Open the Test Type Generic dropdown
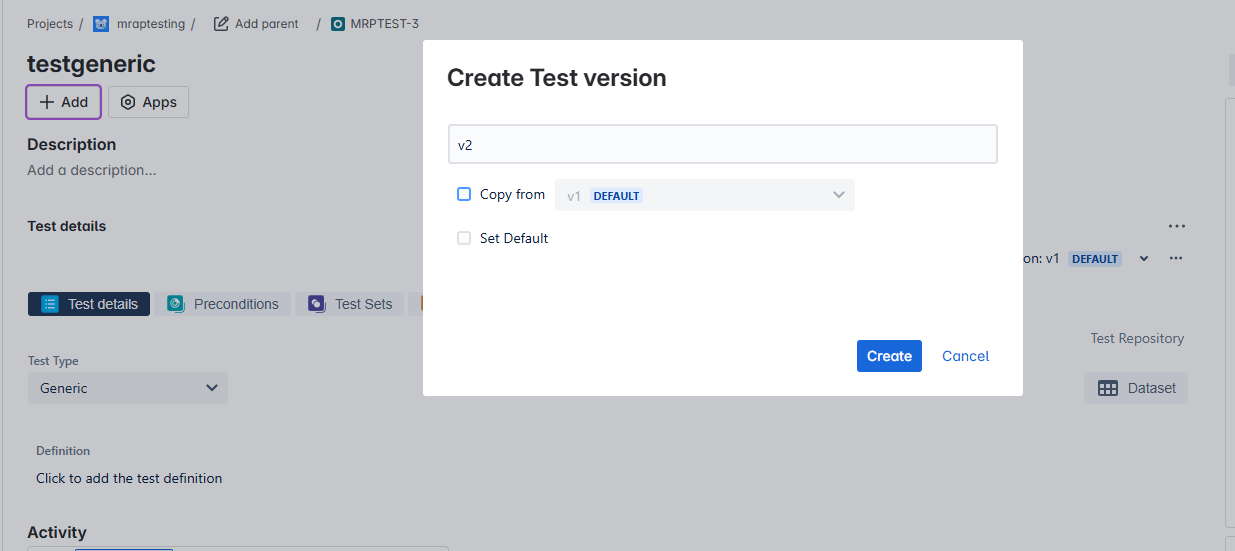Image resolution: width=1235 pixels, height=551 pixels. click(128, 388)
